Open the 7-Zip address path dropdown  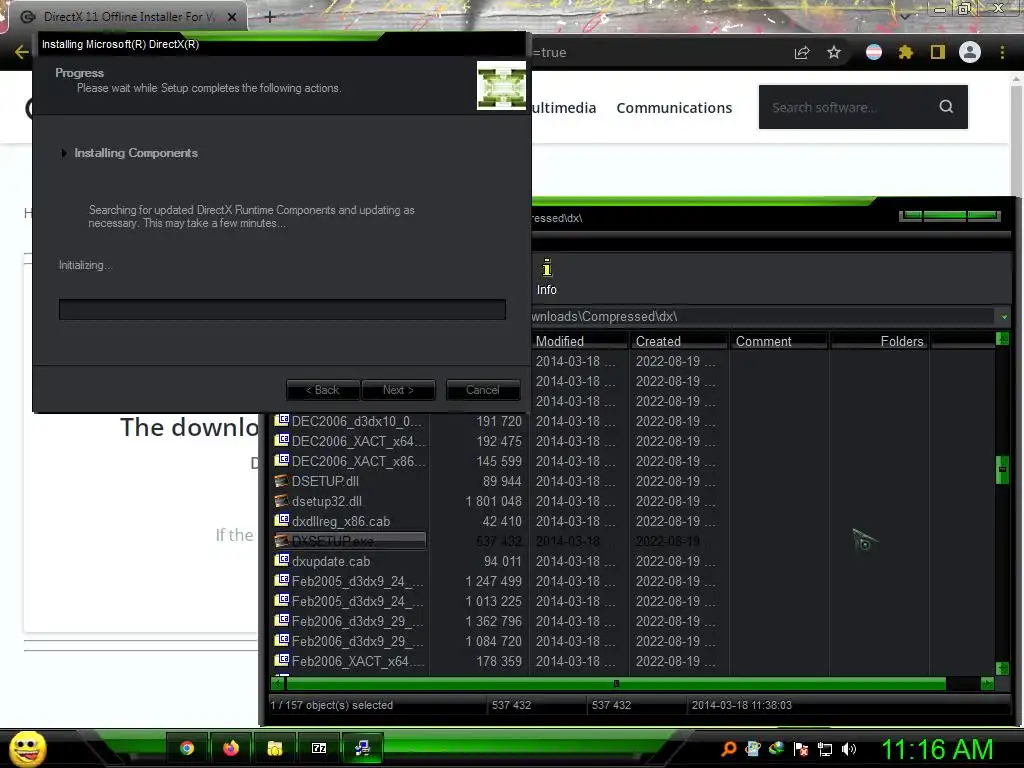click(x=1004, y=317)
